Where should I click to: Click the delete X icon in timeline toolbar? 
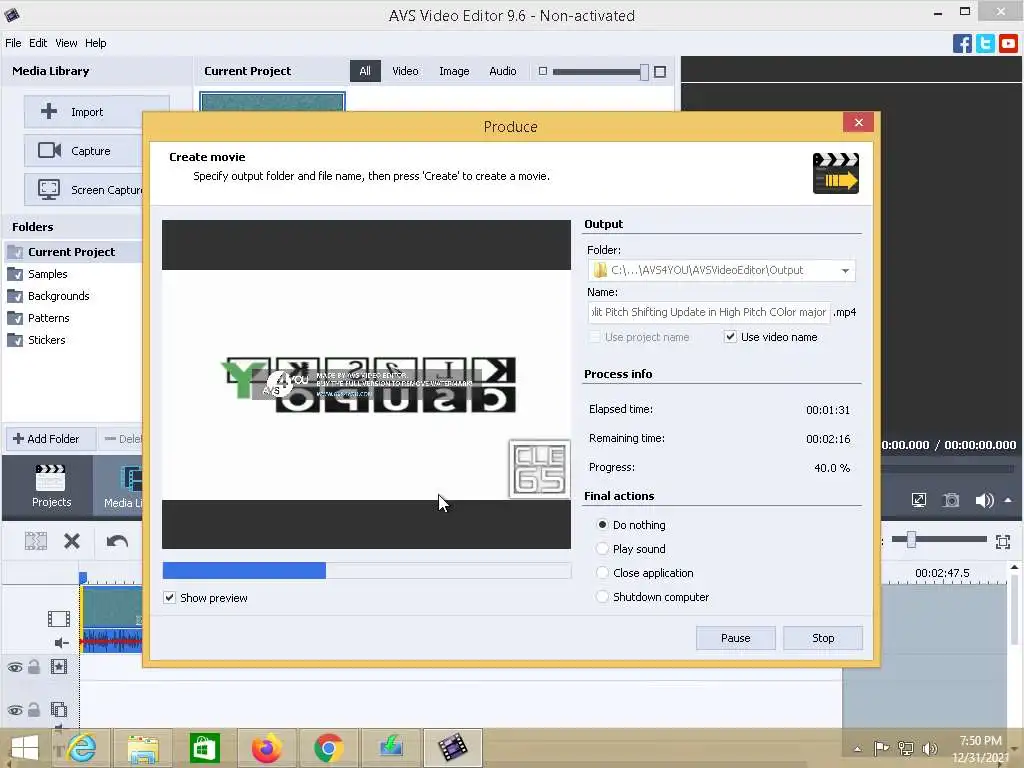pyautogui.click(x=72, y=541)
